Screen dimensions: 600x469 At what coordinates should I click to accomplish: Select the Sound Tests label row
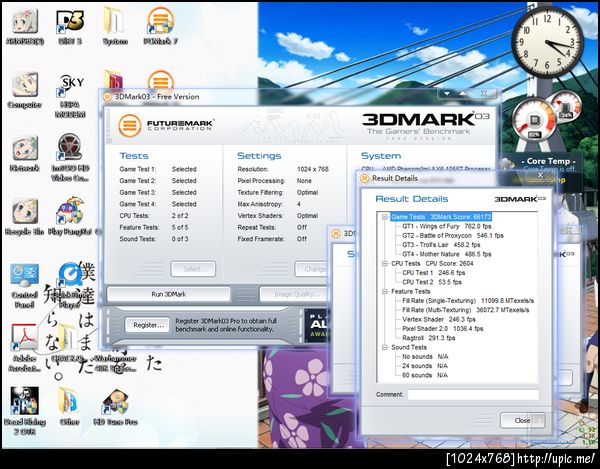(409, 347)
